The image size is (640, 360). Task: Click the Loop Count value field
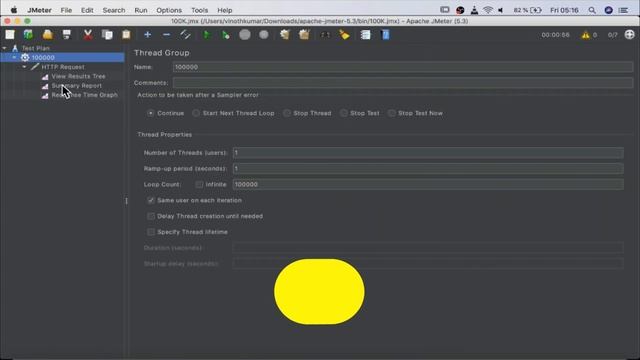pos(428,184)
